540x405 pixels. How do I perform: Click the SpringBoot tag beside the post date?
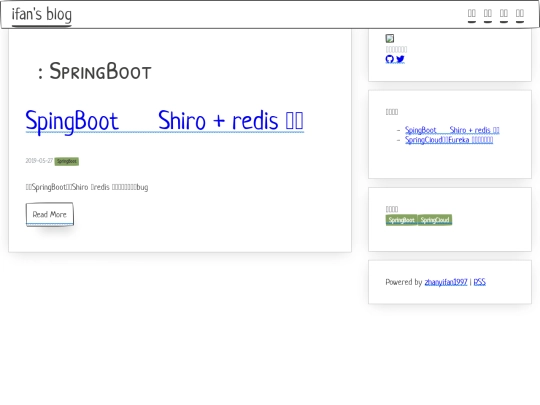click(x=67, y=161)
